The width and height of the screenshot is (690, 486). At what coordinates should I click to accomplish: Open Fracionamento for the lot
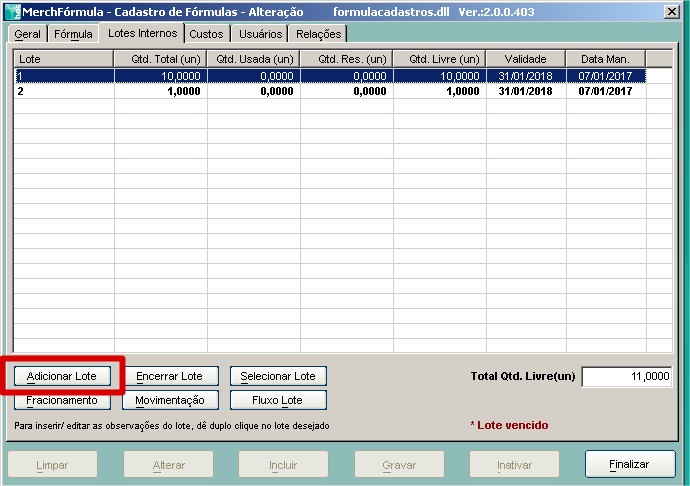62,400
